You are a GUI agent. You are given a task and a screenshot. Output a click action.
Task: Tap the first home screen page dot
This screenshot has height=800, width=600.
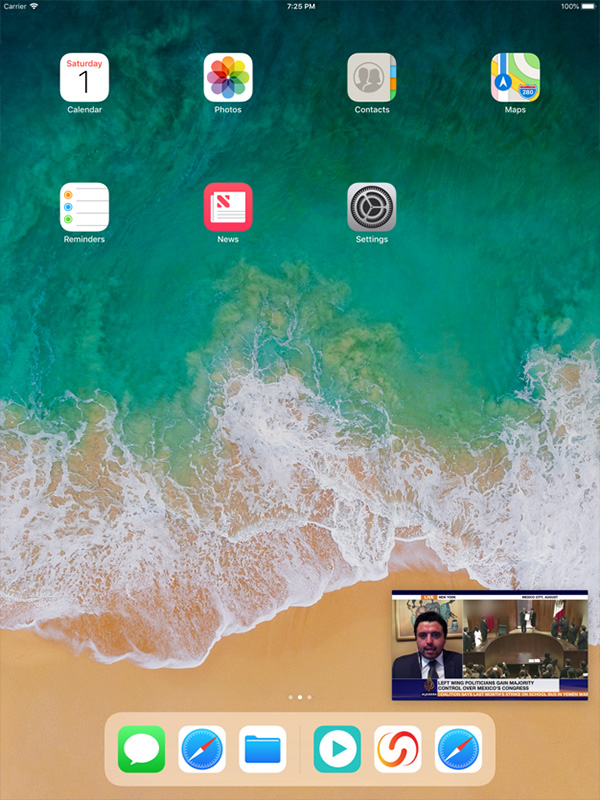pyautogui.click(x=290, y=696)
